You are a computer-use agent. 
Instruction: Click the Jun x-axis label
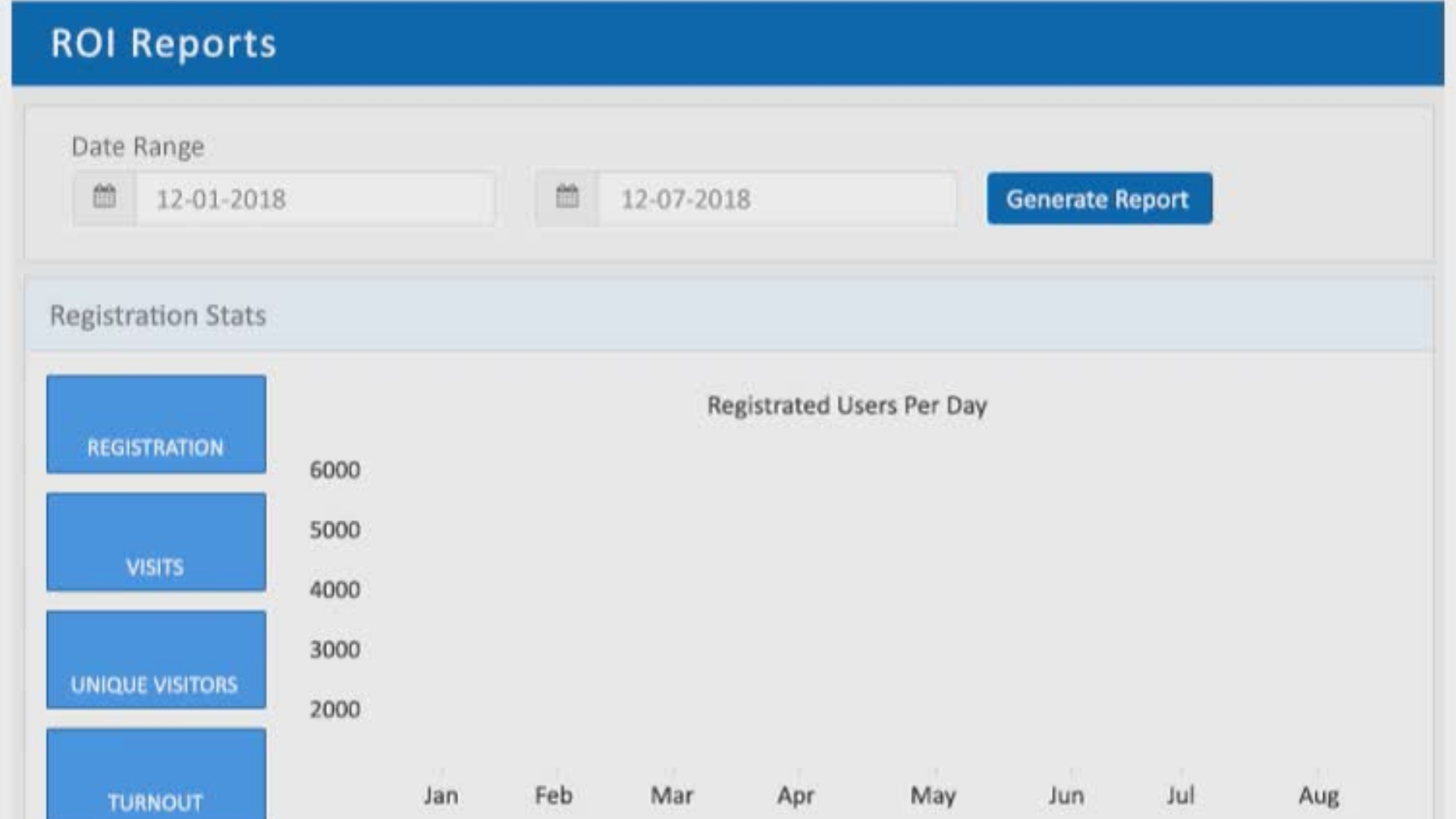tap(1066, 795)
